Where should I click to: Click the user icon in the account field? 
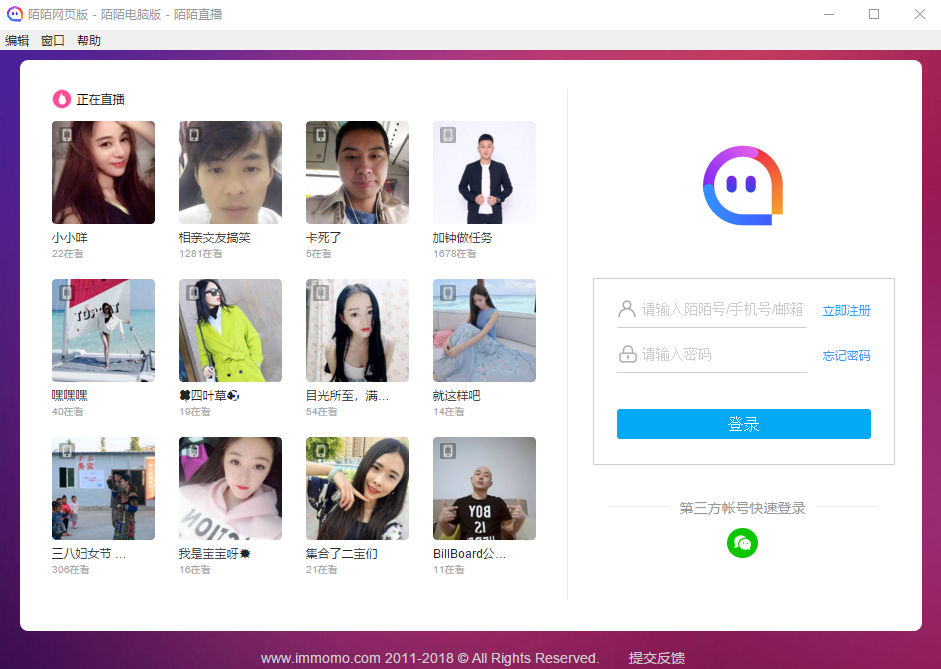coord(627,309)
